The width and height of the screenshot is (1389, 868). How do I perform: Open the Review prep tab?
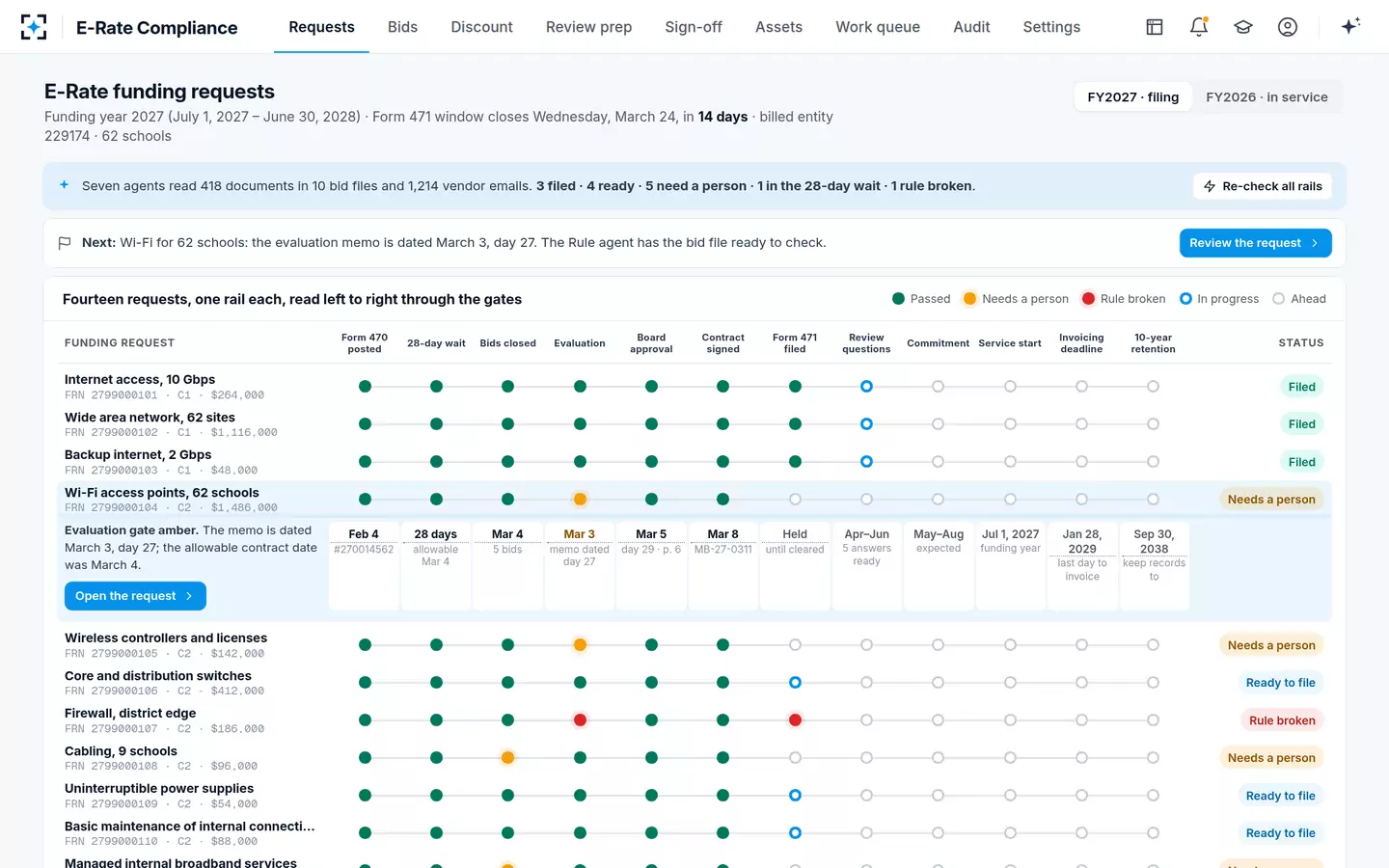588,27
